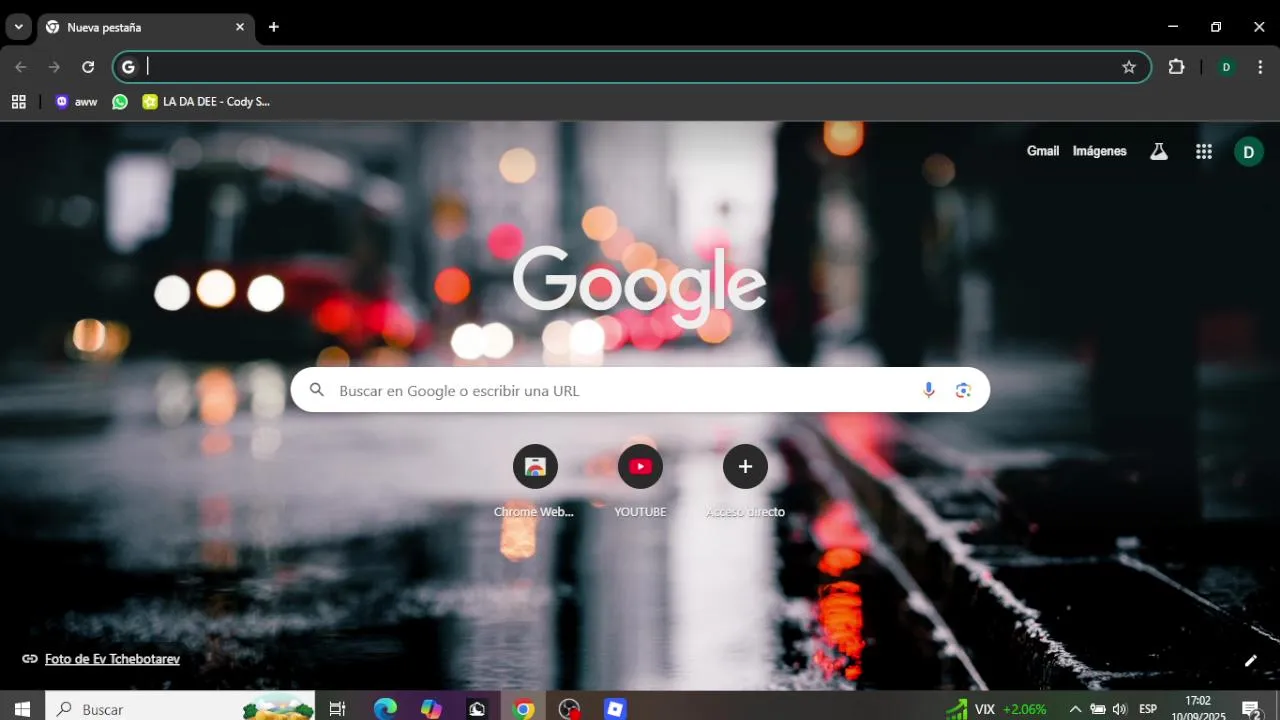
Task: Click the Google search box
Action: click(640, 390)
